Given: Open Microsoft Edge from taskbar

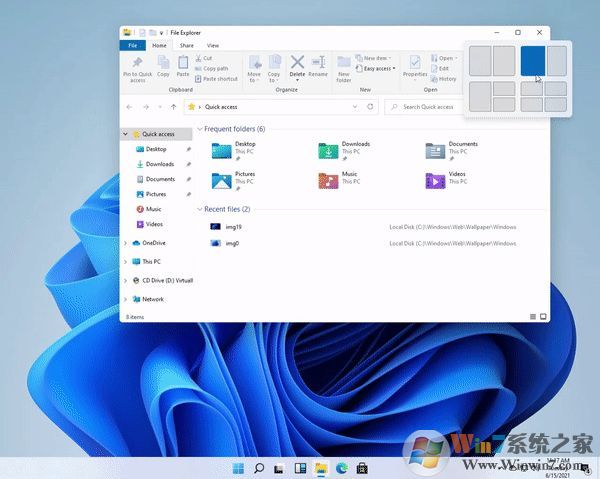Looking at the screenshot, I should [x=341, y=468].
